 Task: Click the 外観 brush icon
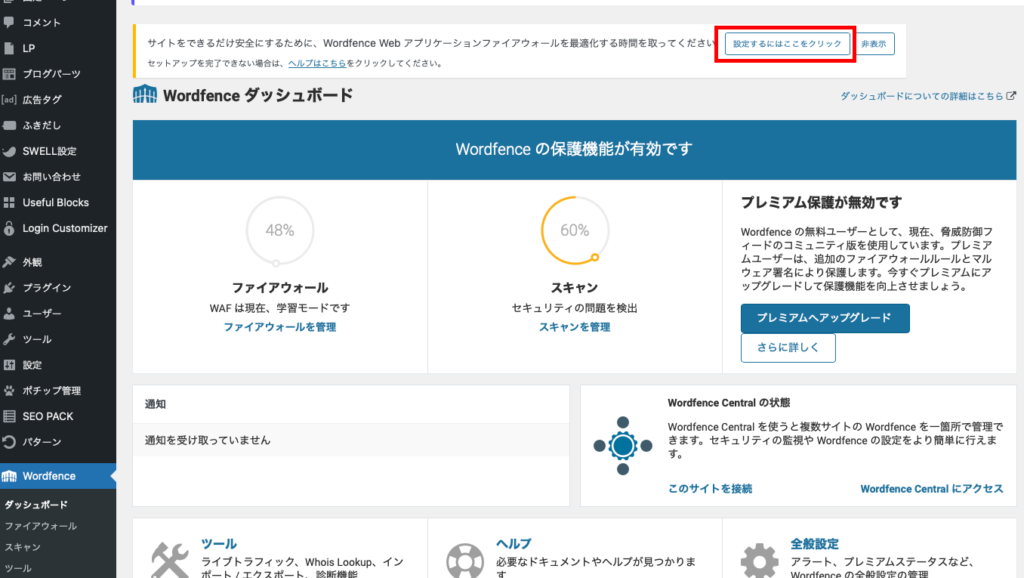click(x=9, y=262)
